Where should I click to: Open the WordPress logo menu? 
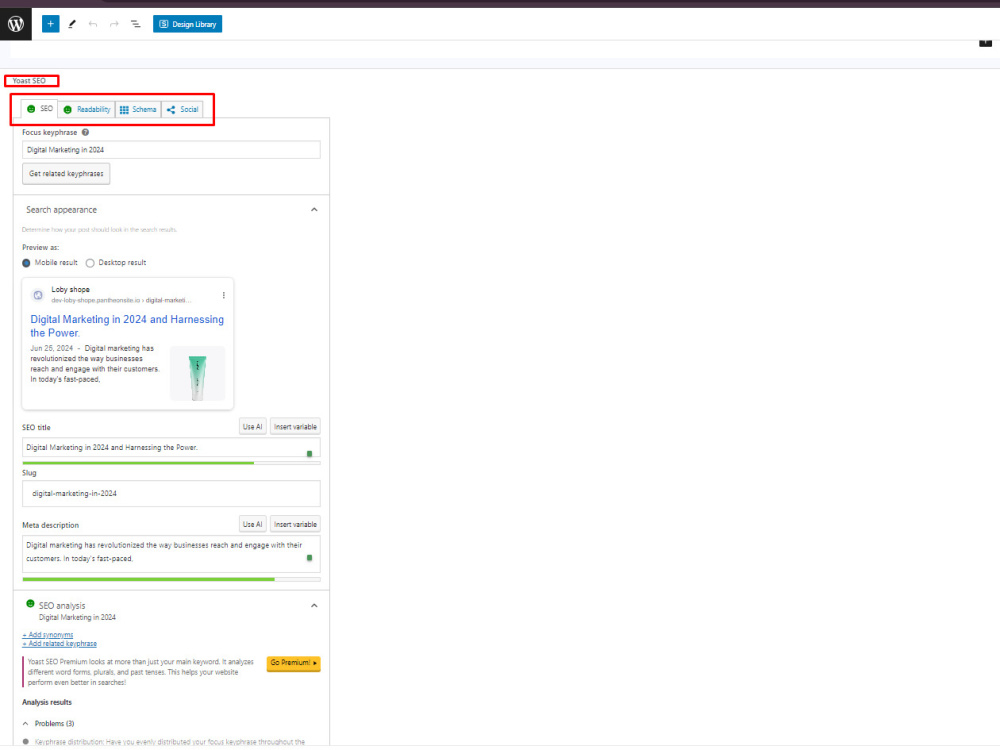coord(16,24)
